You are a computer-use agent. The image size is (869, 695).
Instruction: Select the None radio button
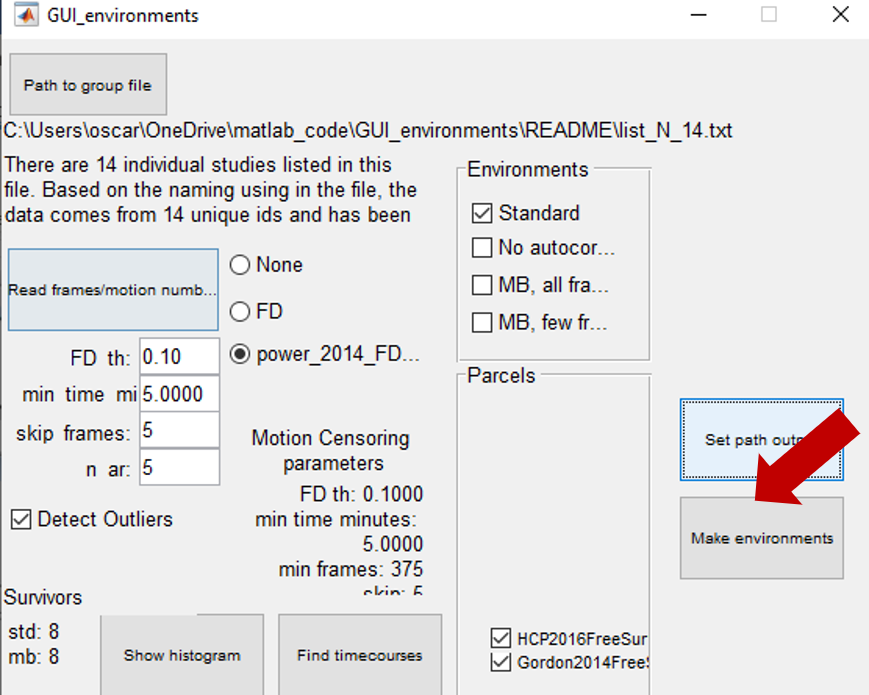[240, 265]
